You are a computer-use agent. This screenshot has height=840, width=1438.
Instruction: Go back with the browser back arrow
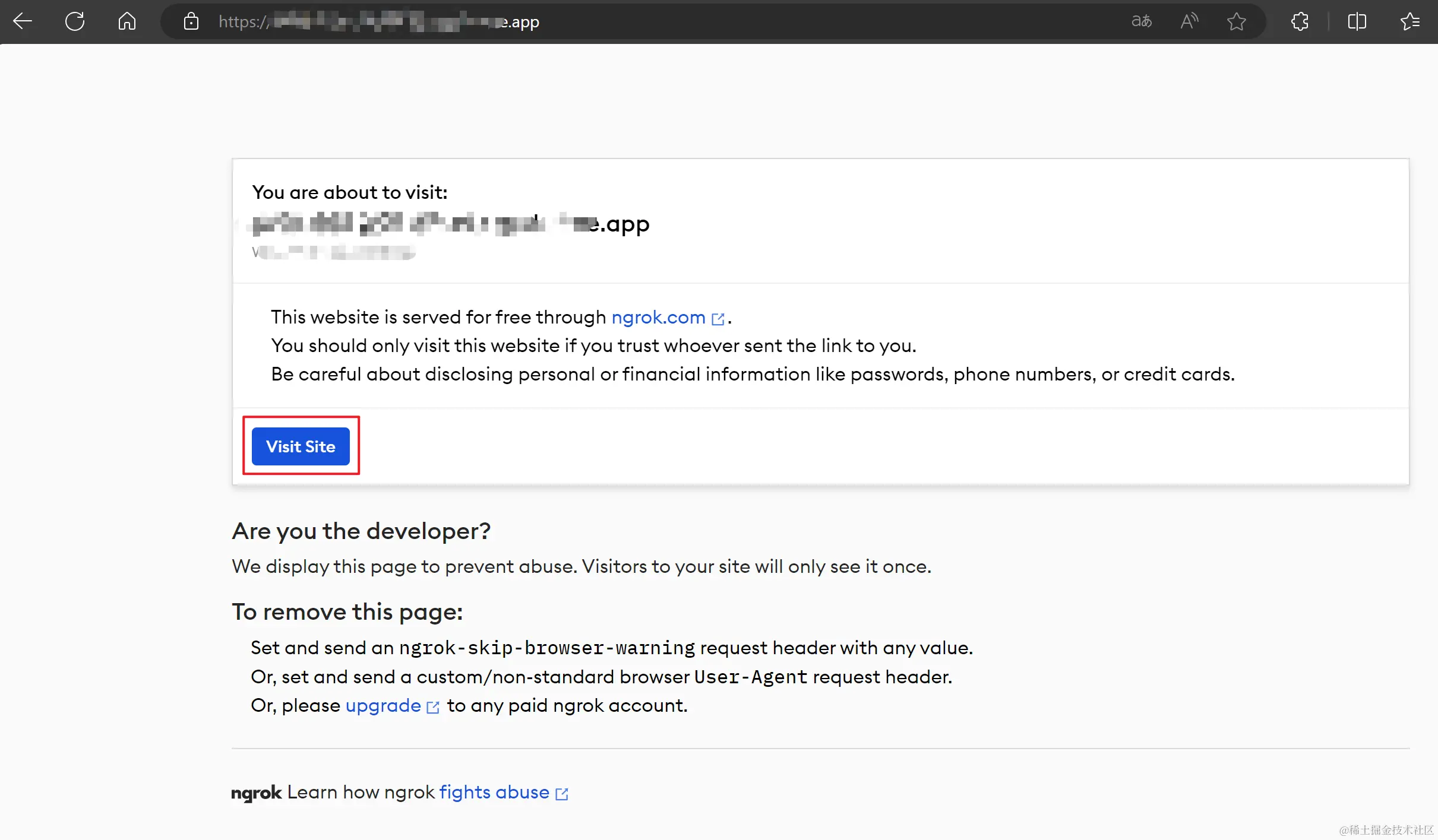(23, 21)
